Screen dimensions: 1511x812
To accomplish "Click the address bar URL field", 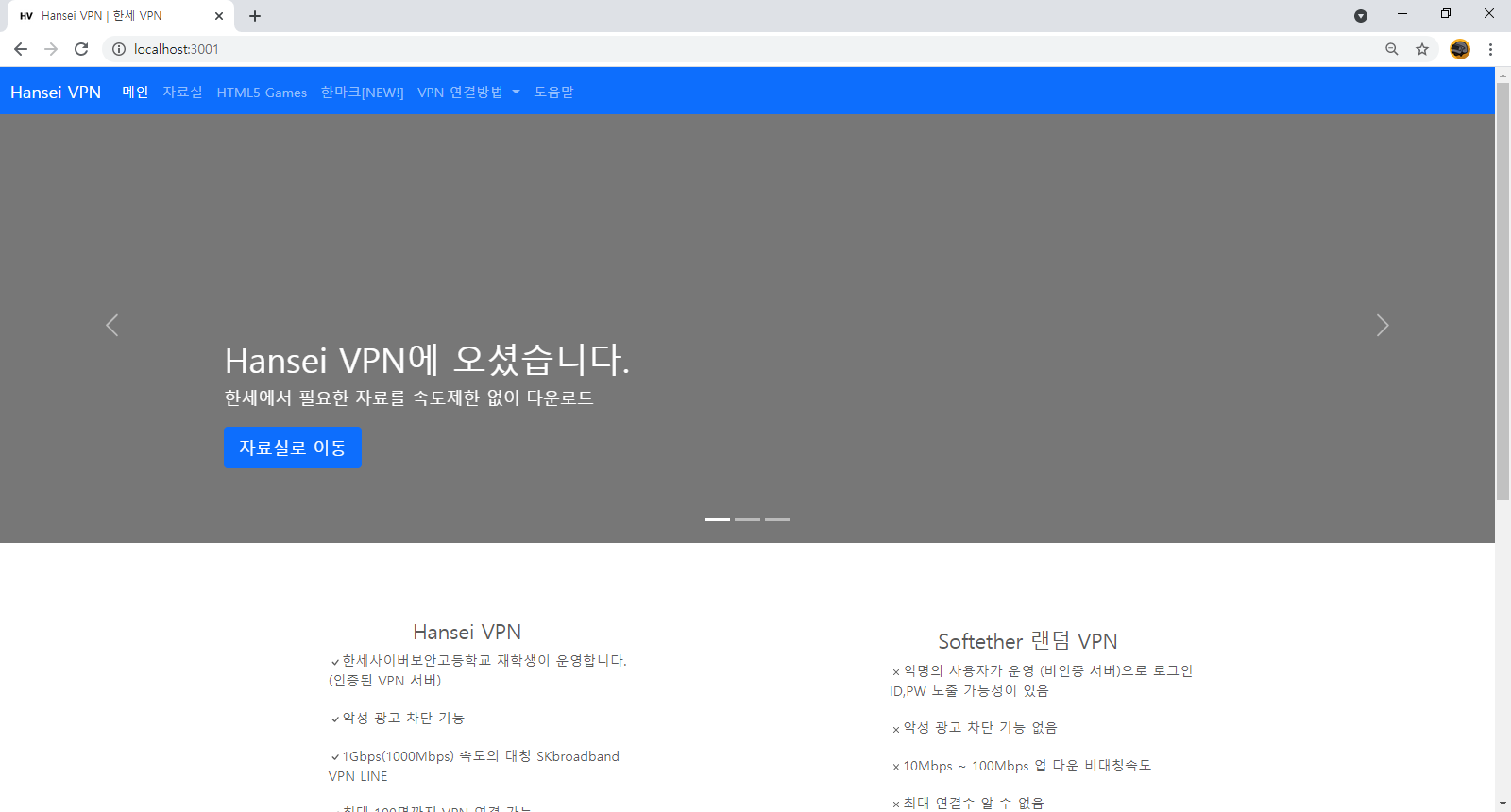I will pyautogui.click(x=661, y=49).
